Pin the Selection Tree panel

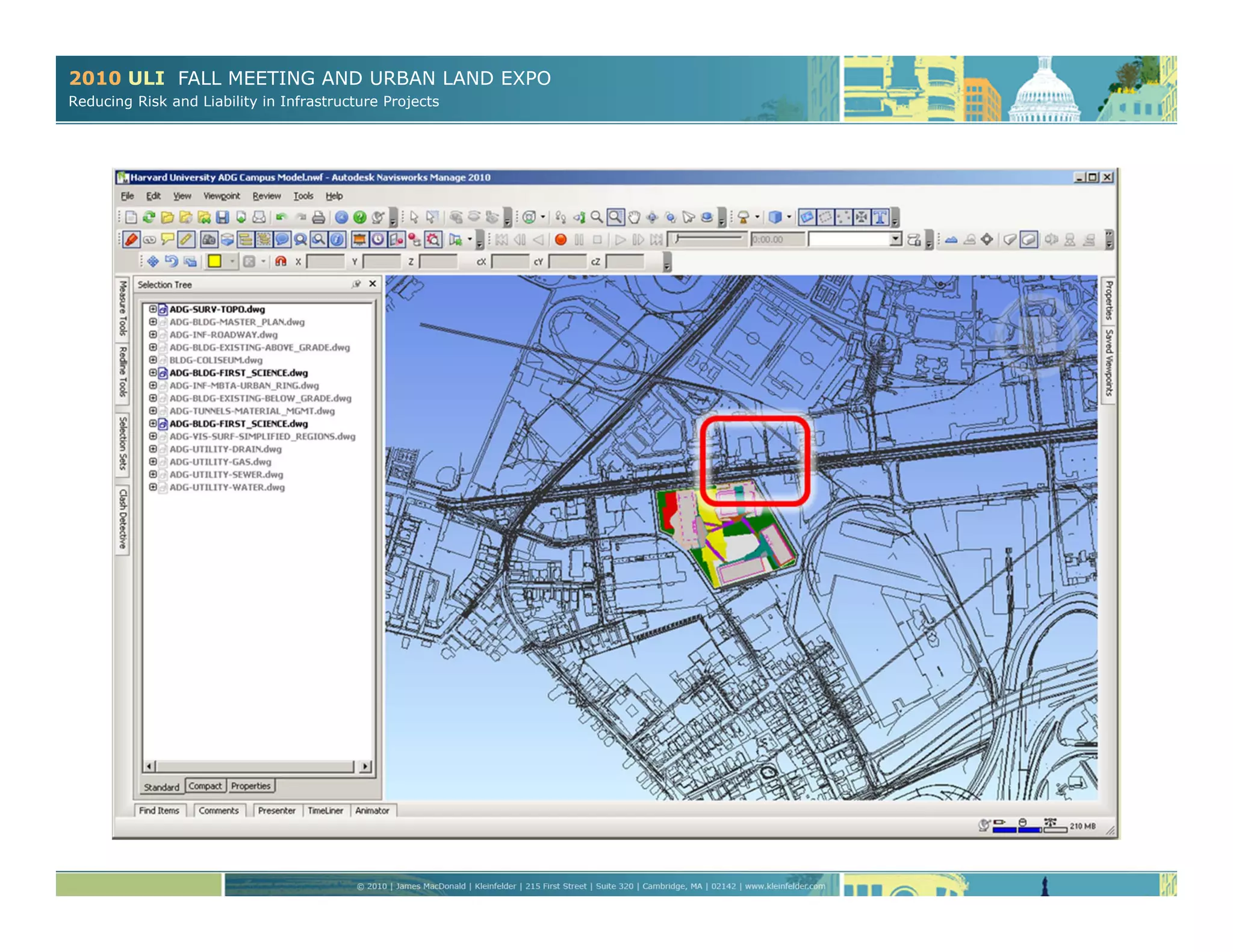pos(356,285)
